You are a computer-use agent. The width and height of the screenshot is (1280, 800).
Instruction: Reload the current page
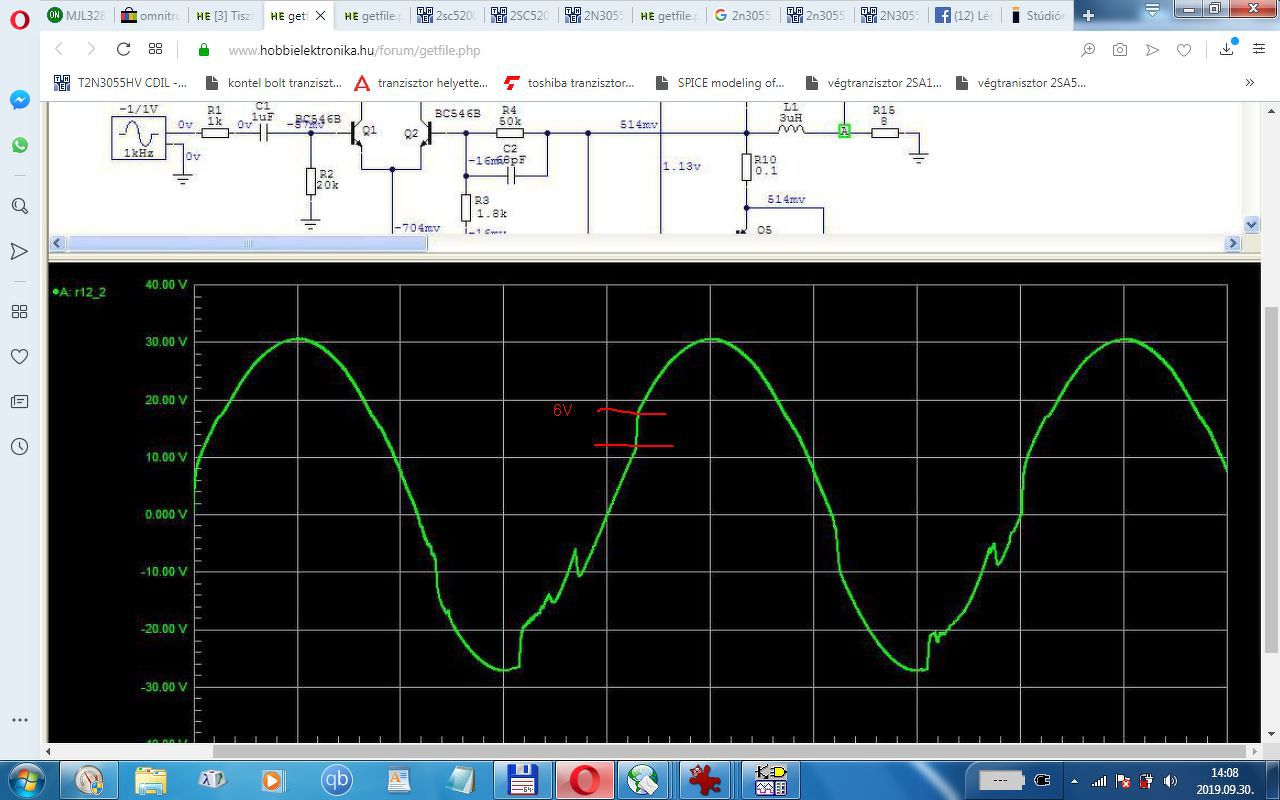123,49
